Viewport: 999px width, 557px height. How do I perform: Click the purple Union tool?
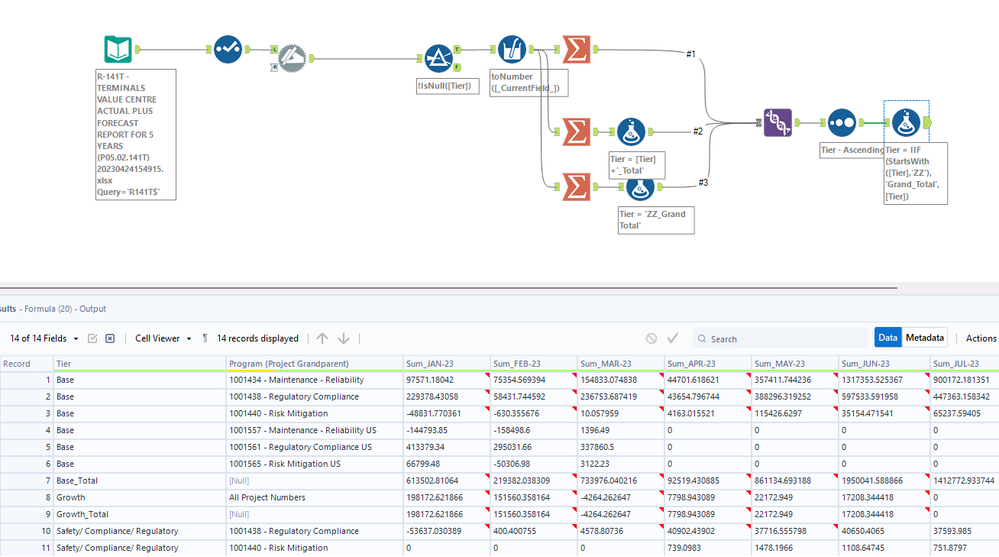point(778,122)
